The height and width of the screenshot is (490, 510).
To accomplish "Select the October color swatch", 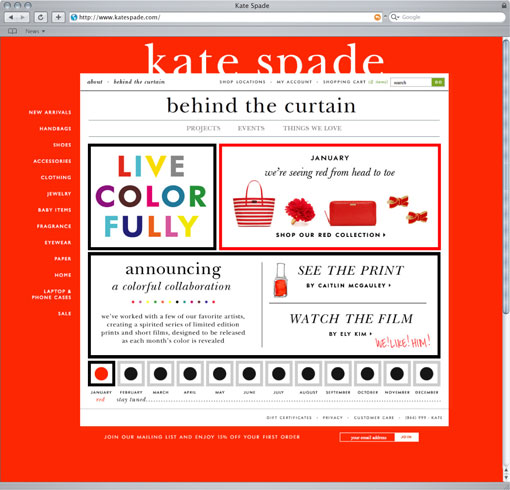I will click(x=367, y=374).
